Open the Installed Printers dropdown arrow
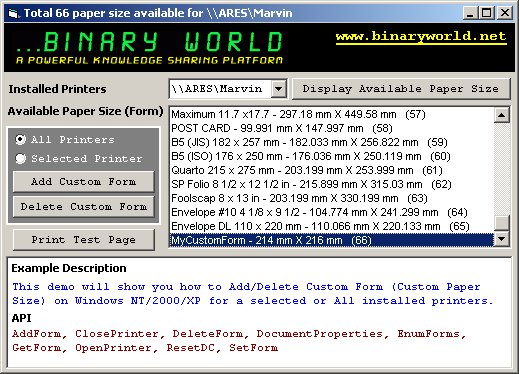The width and height of the screenshot is (519, 374). coord(278,89)
